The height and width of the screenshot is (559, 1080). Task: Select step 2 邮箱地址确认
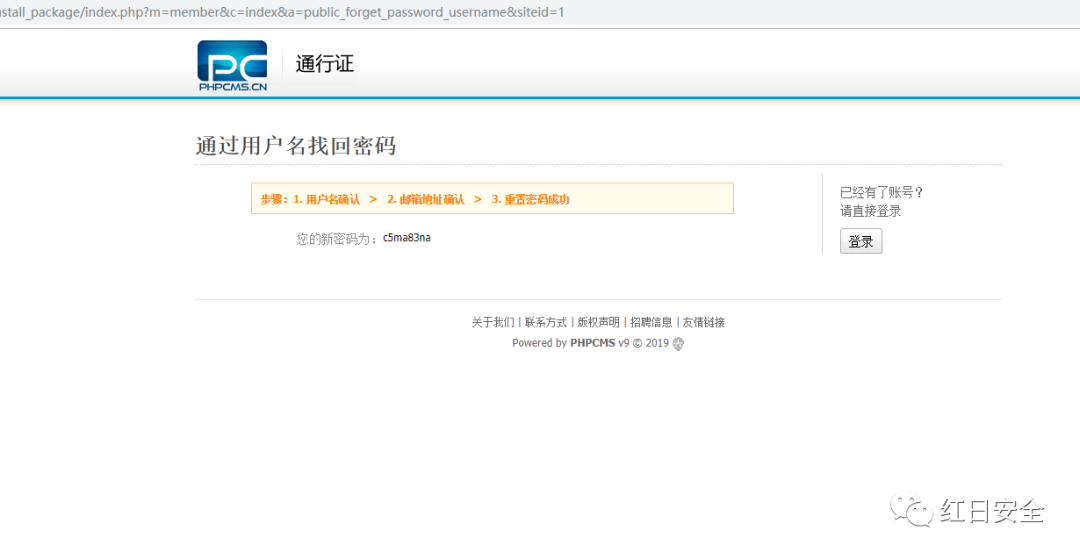[x=426, y=199]
